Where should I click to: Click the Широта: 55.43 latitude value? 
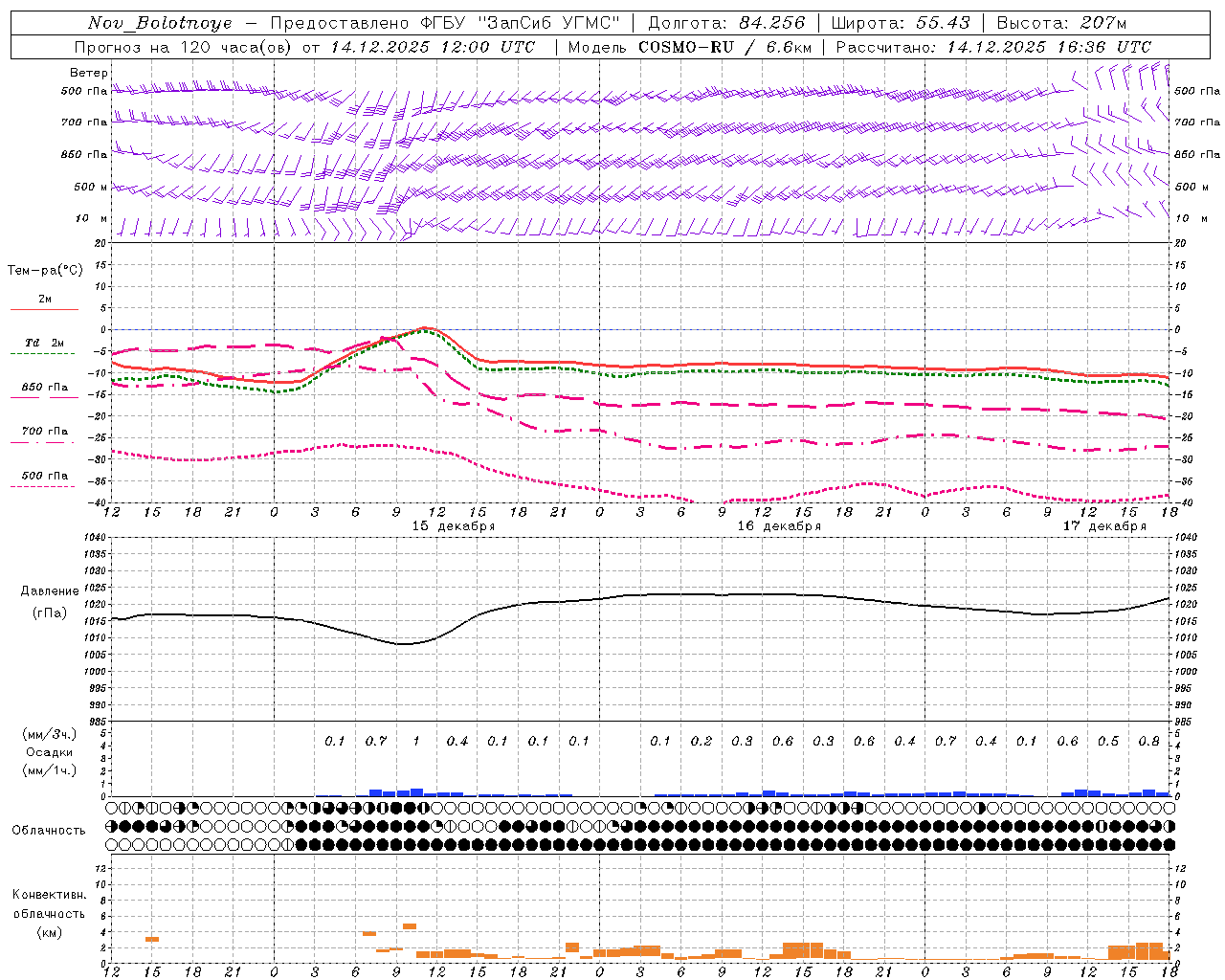point(901,23)
